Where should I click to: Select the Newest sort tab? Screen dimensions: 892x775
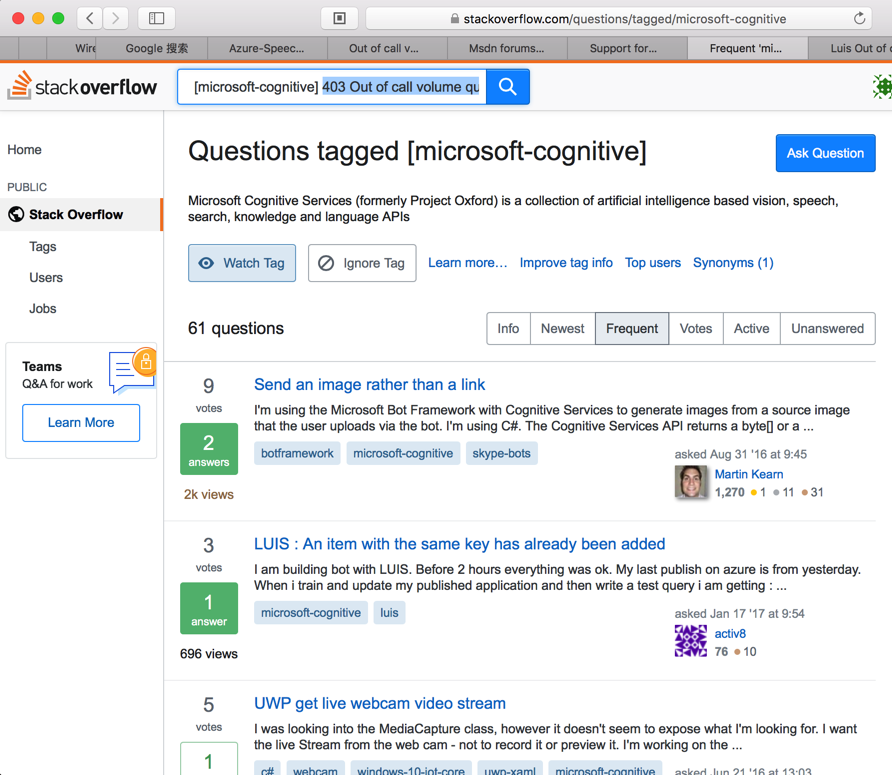(x=562, y=328)
